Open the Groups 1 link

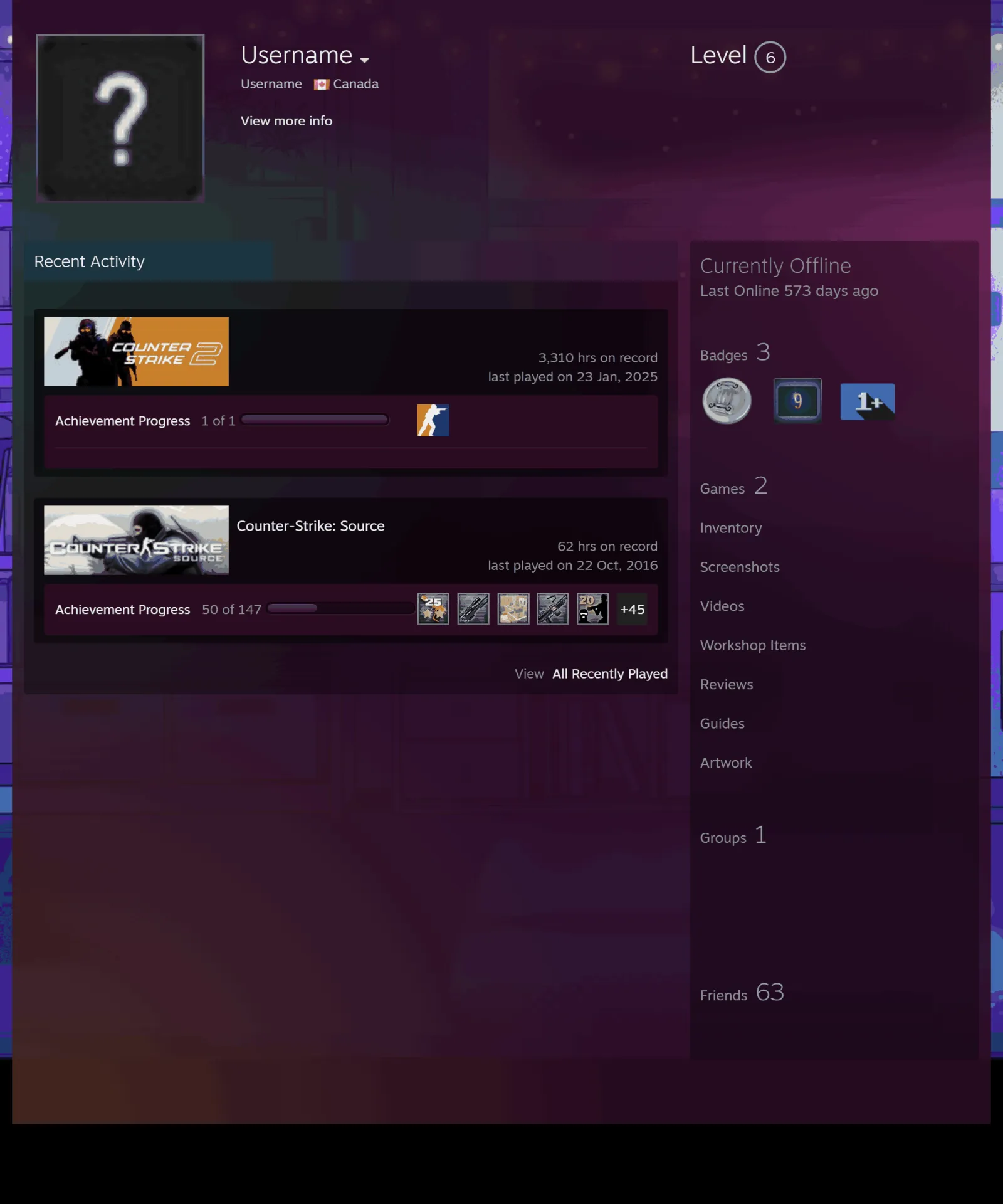(733, 836)
